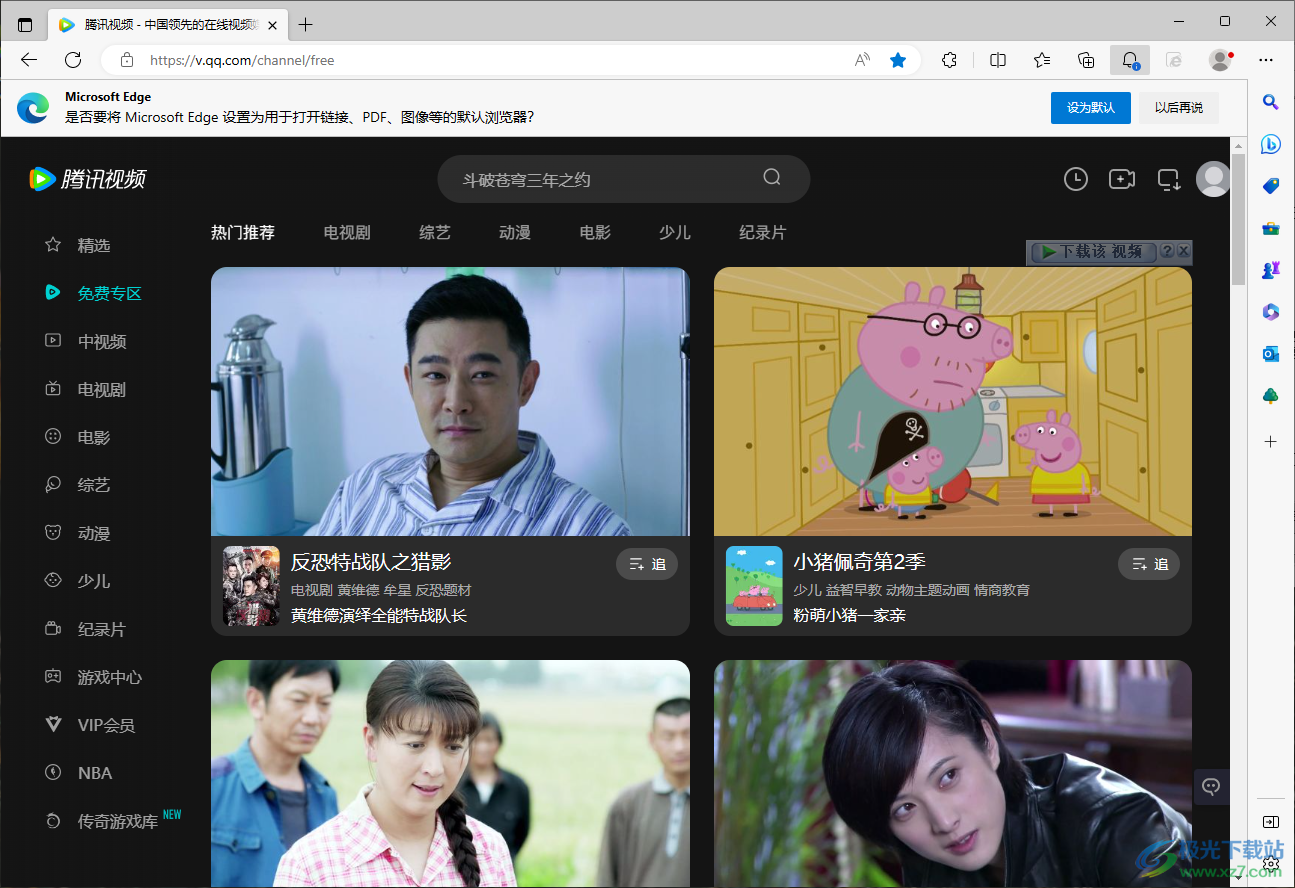Switch to the 少儿 top category tab

tap(675, 232)
